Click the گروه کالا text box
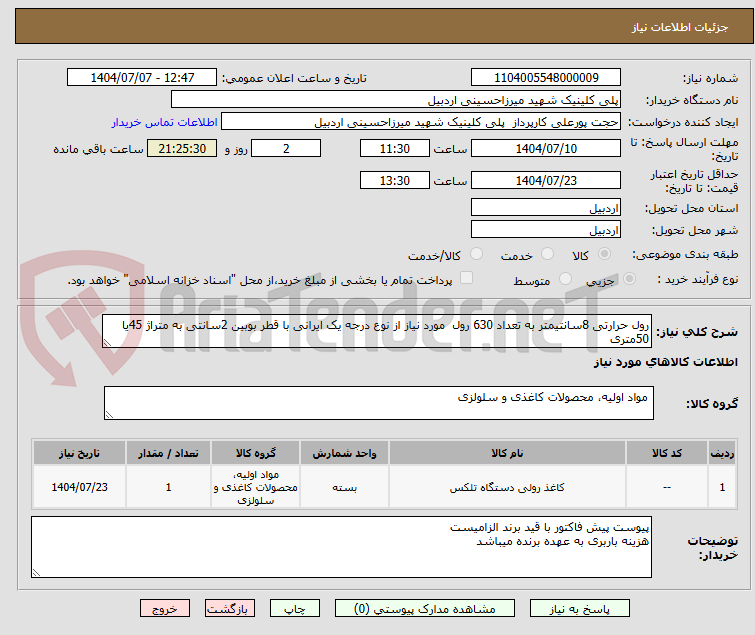Viewport: 755px width, 635px height. [x=379, y=403]
